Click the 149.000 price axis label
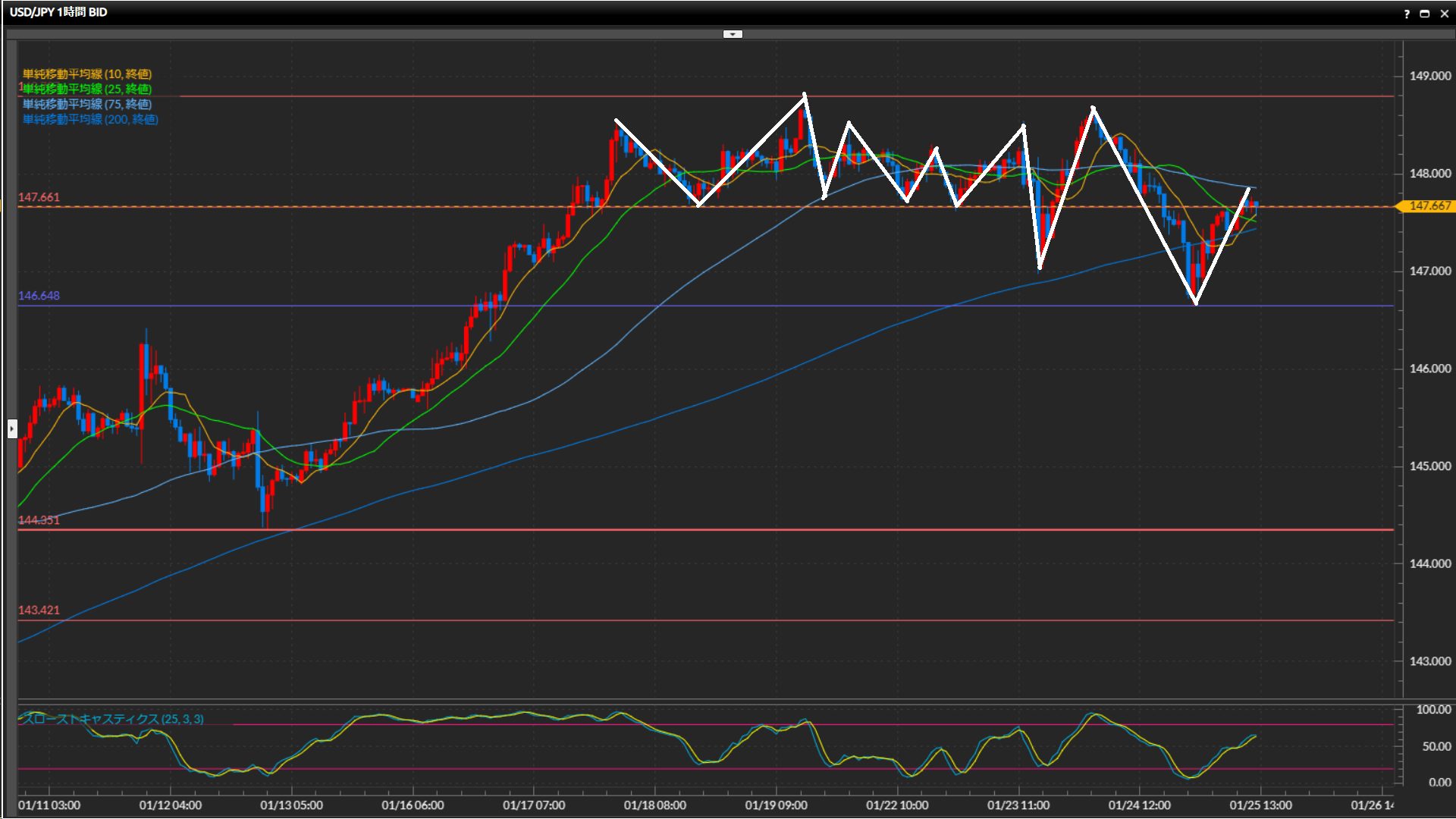The width and height of the screenshot is (1456, 819). [x=1429, y=76]
